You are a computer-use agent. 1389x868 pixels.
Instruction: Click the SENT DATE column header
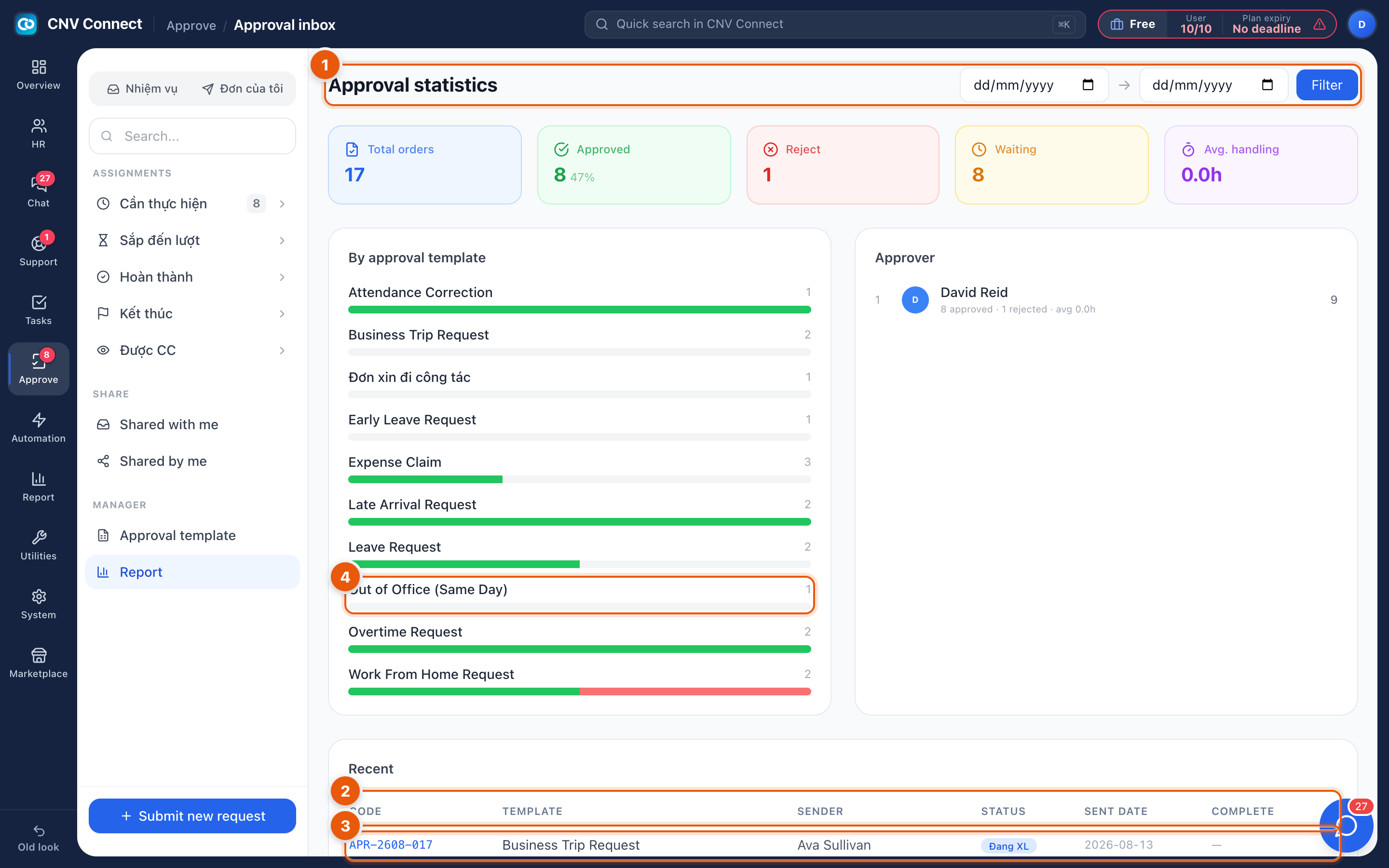coord(1115,811)
